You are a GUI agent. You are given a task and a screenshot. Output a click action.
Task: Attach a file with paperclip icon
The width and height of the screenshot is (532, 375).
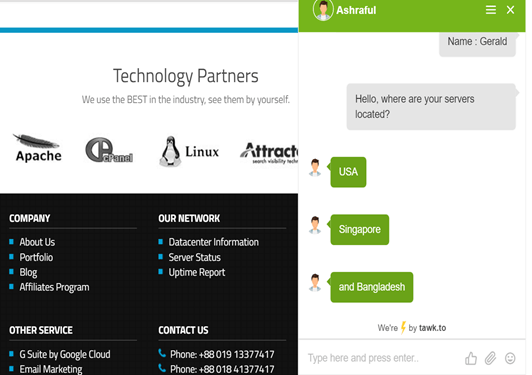point(490,358)
